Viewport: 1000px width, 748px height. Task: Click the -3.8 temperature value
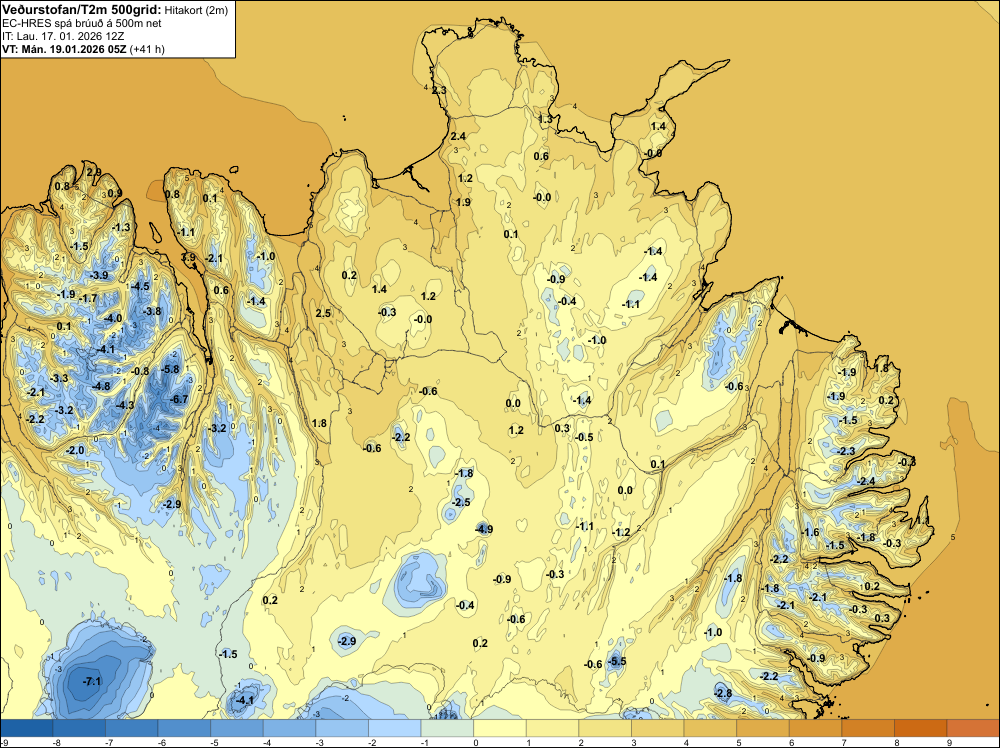coord(152,311)
